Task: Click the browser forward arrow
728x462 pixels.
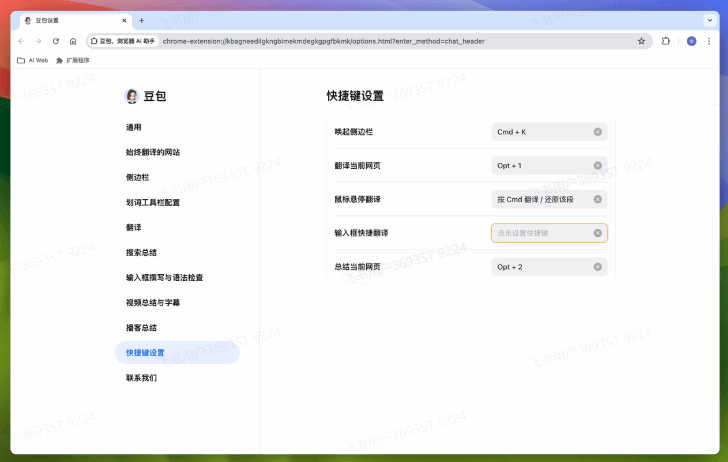Action: click(39, 41)
